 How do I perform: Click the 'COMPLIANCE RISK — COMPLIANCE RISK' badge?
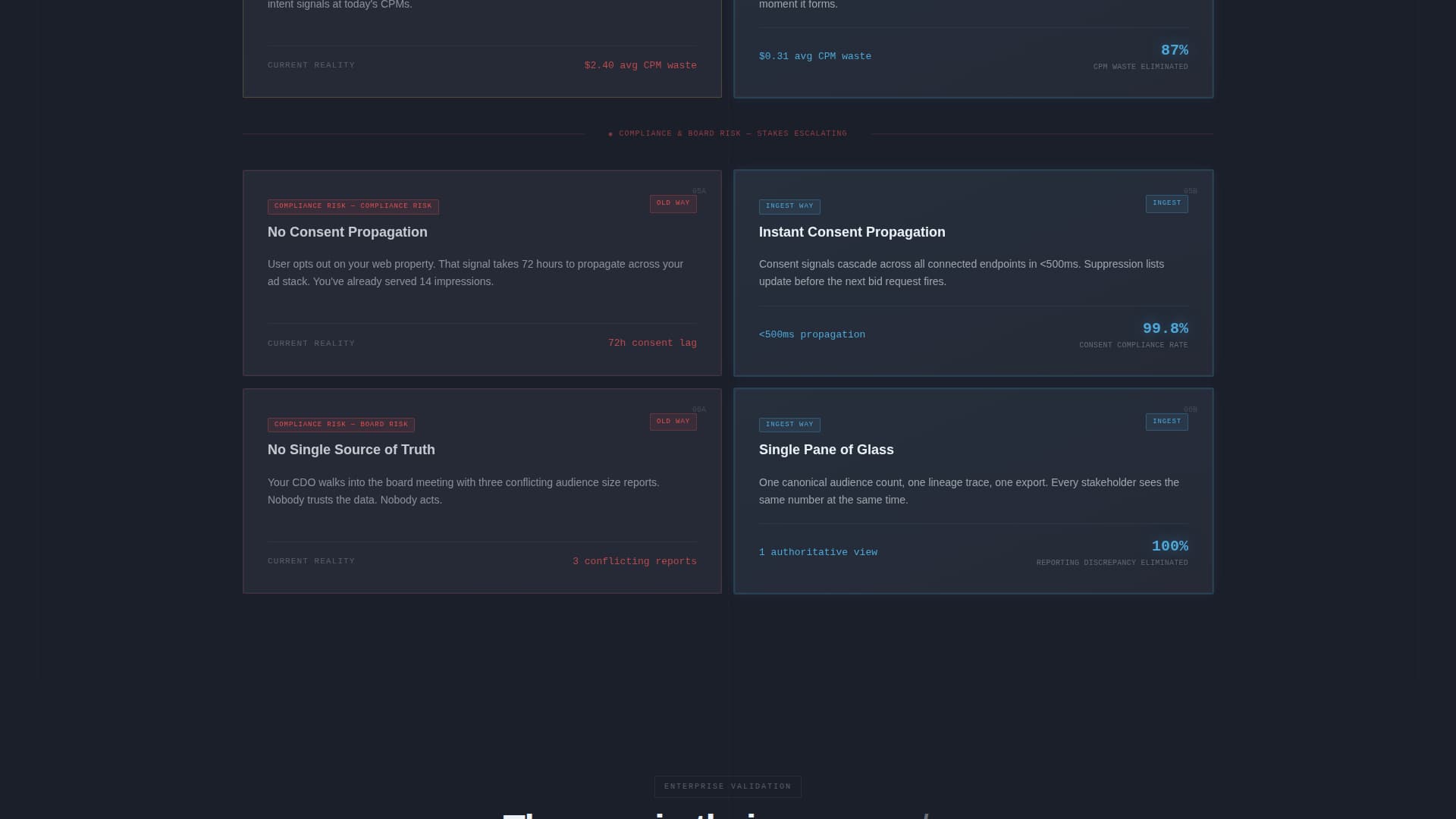[x=353, y=206]
